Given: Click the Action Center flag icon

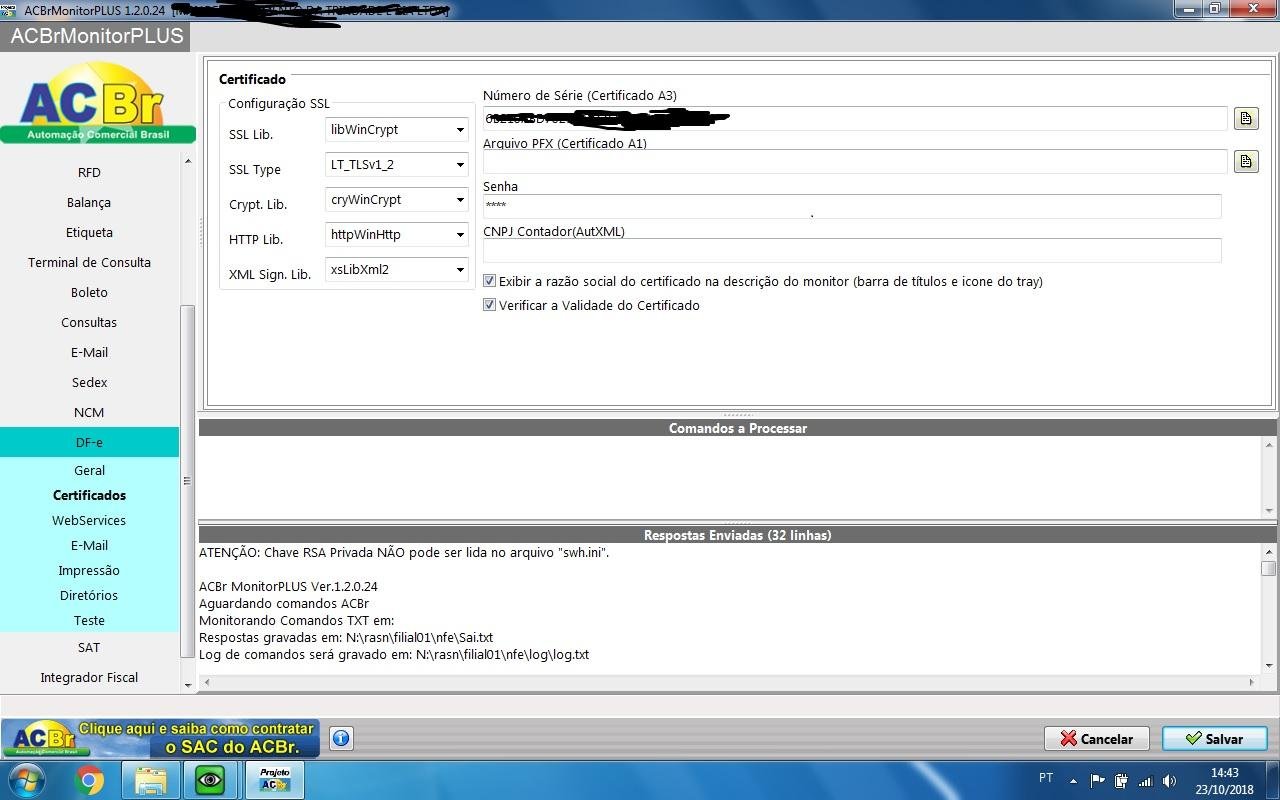Looking at the screenshot, I should [x=1097, y=780].
